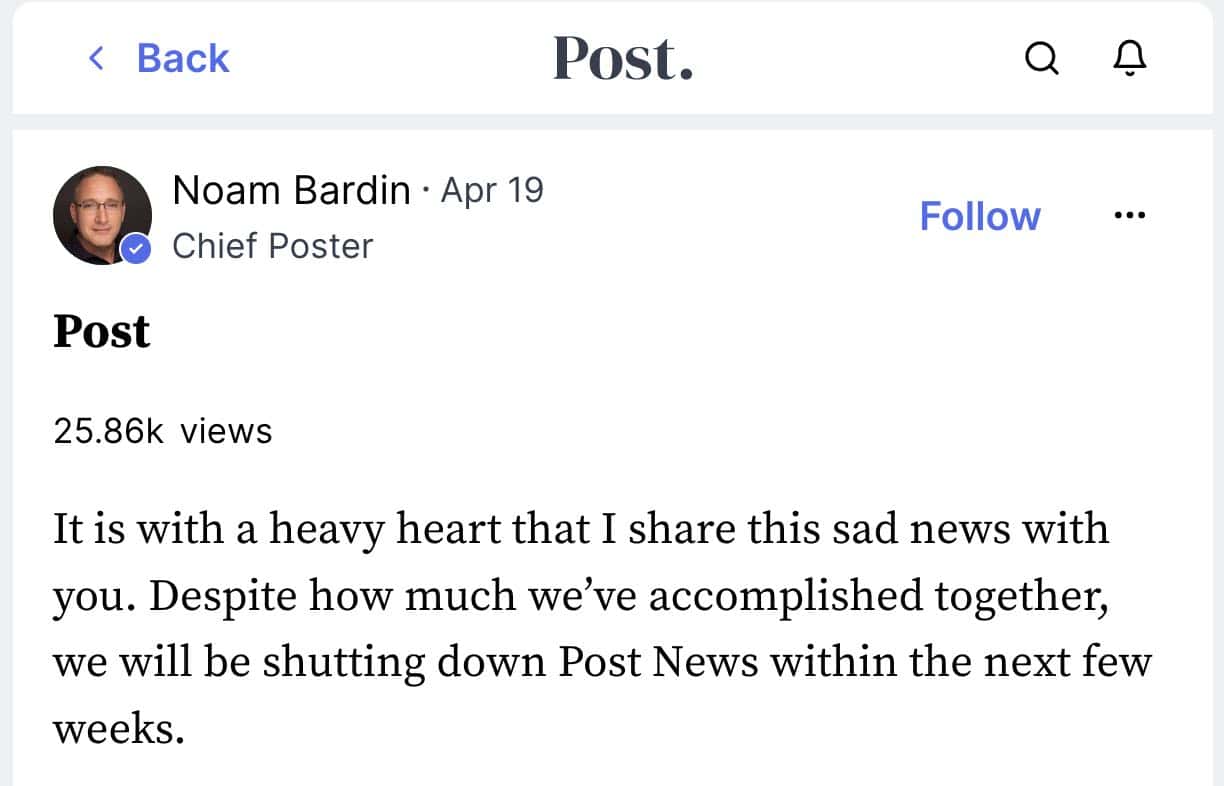The width and height of the screenshot is (1224, 786).
Task: Open the three-dot more options menu
Action: click(1129, 215)
